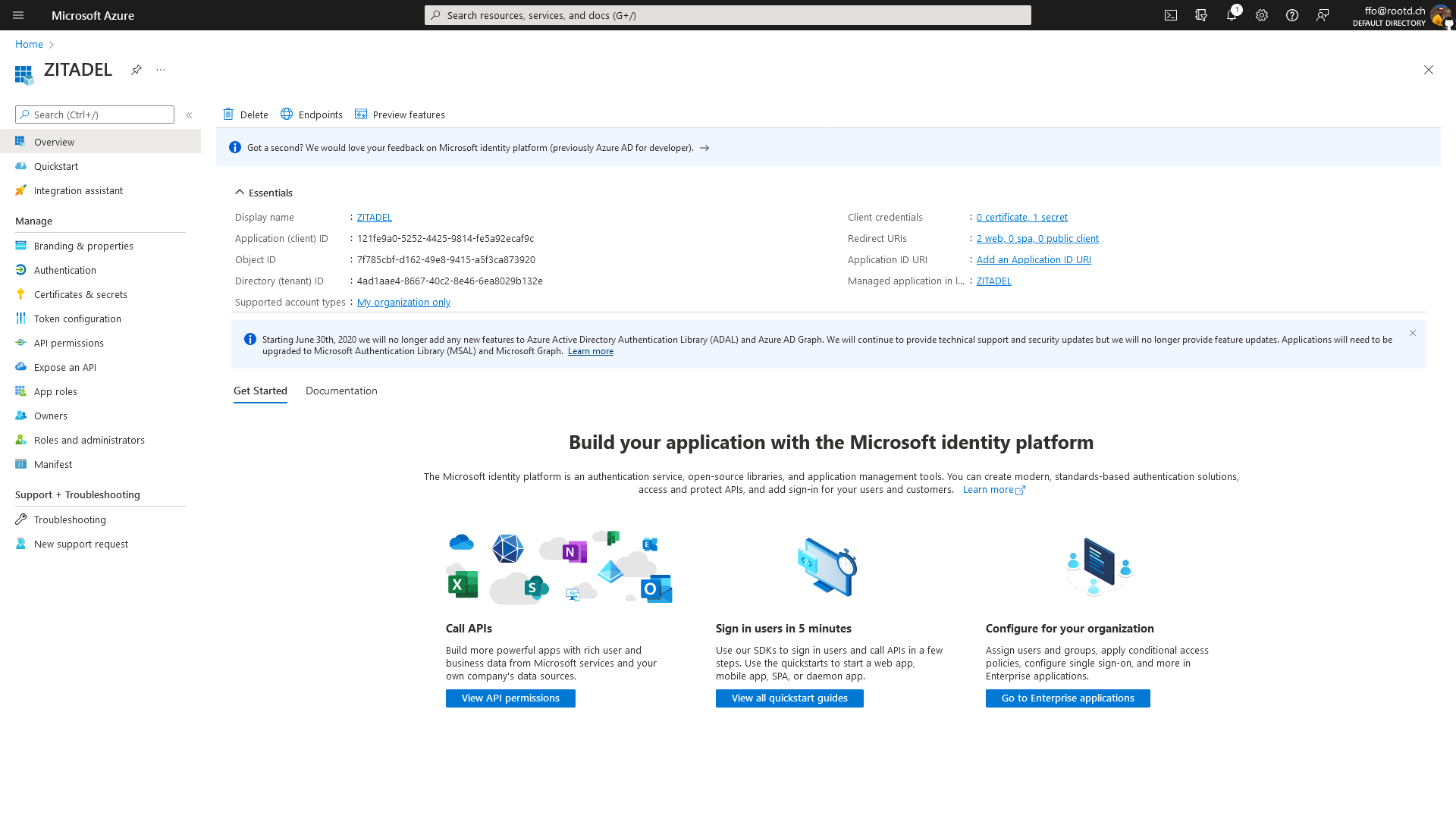Select the Get Started tab
Image resolution: width=1456 pixels, height=819 pixels.
[x=260, y=390]
